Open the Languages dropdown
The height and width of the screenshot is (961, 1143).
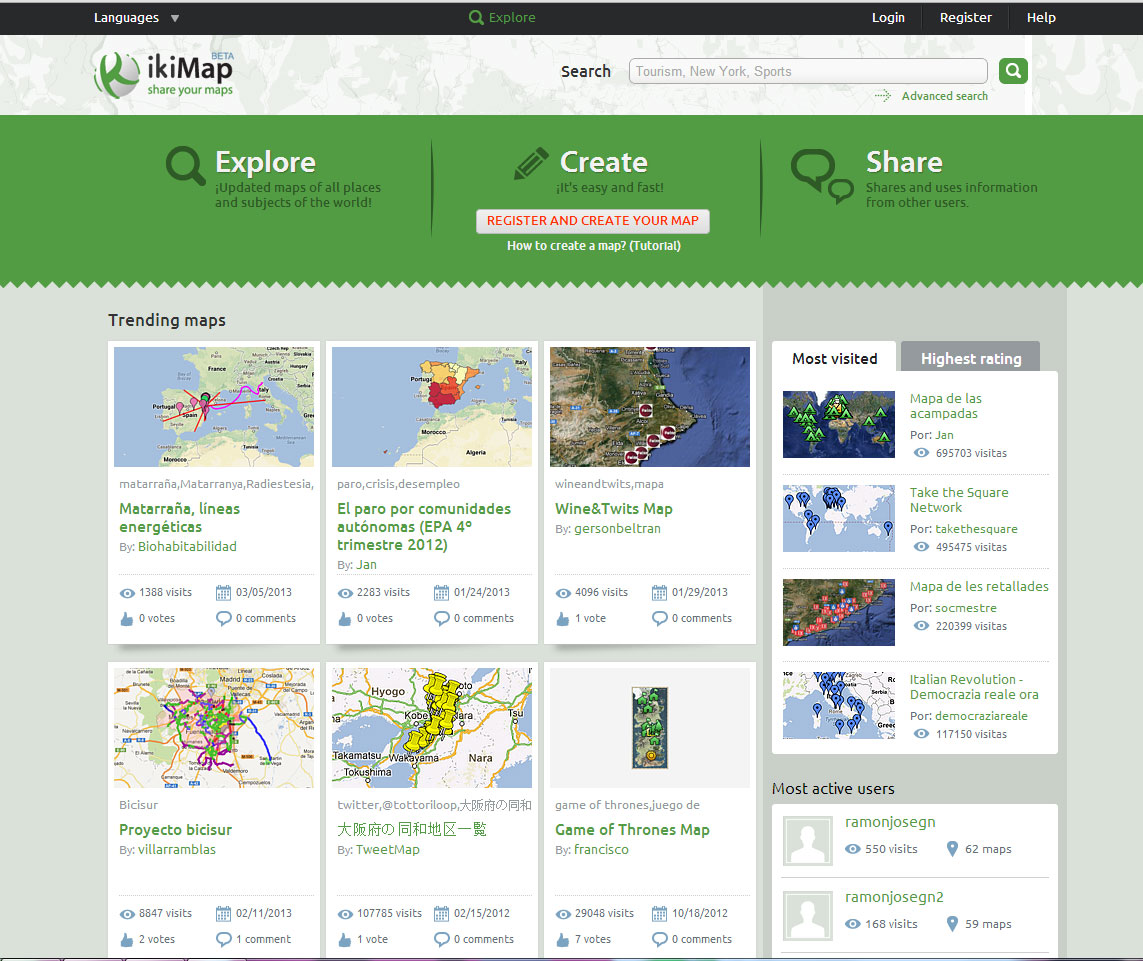click(x=136, y=18)
